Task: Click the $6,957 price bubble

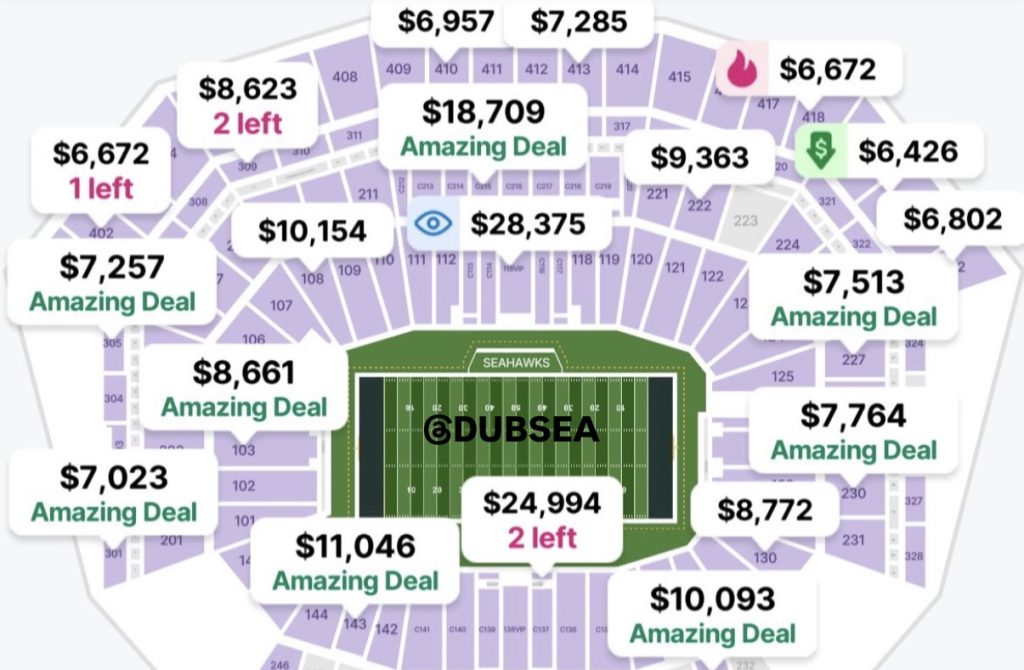Action: pyautogui.click(x=437, y=22)
